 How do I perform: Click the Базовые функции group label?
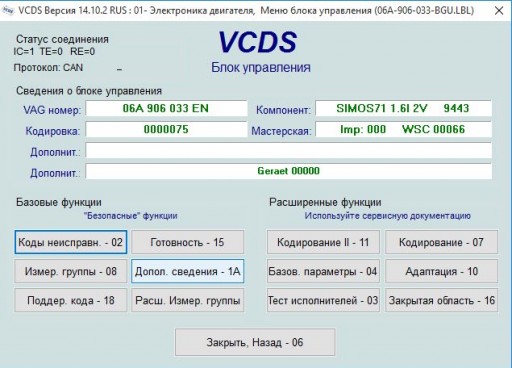point(59,202)
